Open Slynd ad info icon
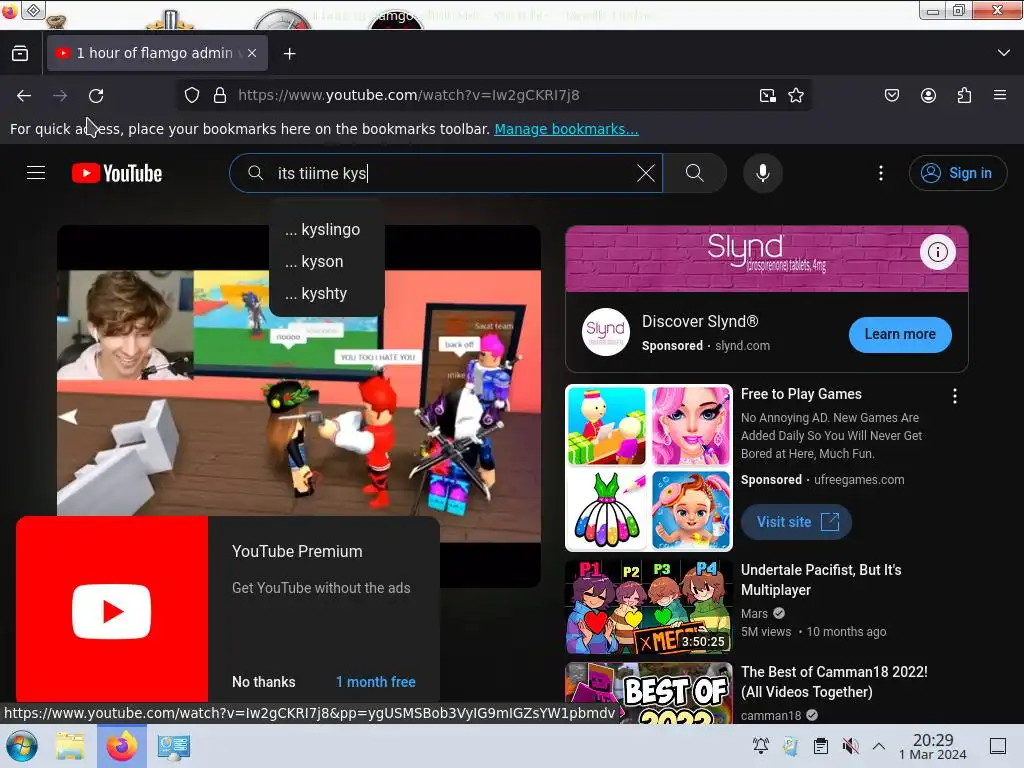 pyautogui.click(x=938, y=252)
